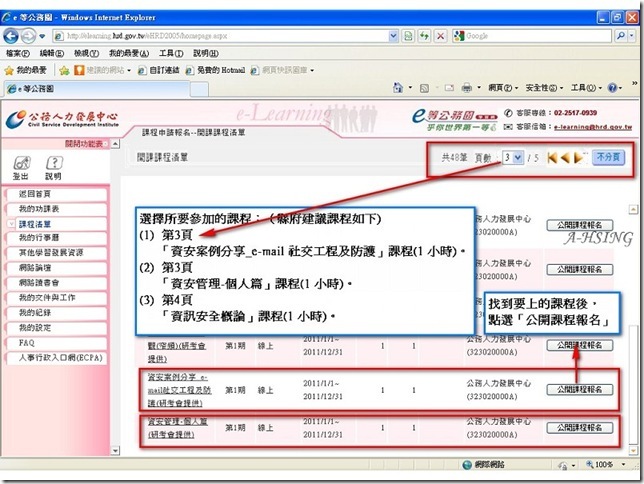Click the RSS feeds icon
Viewport: 644px width, 484px height.
pos(424,88)
